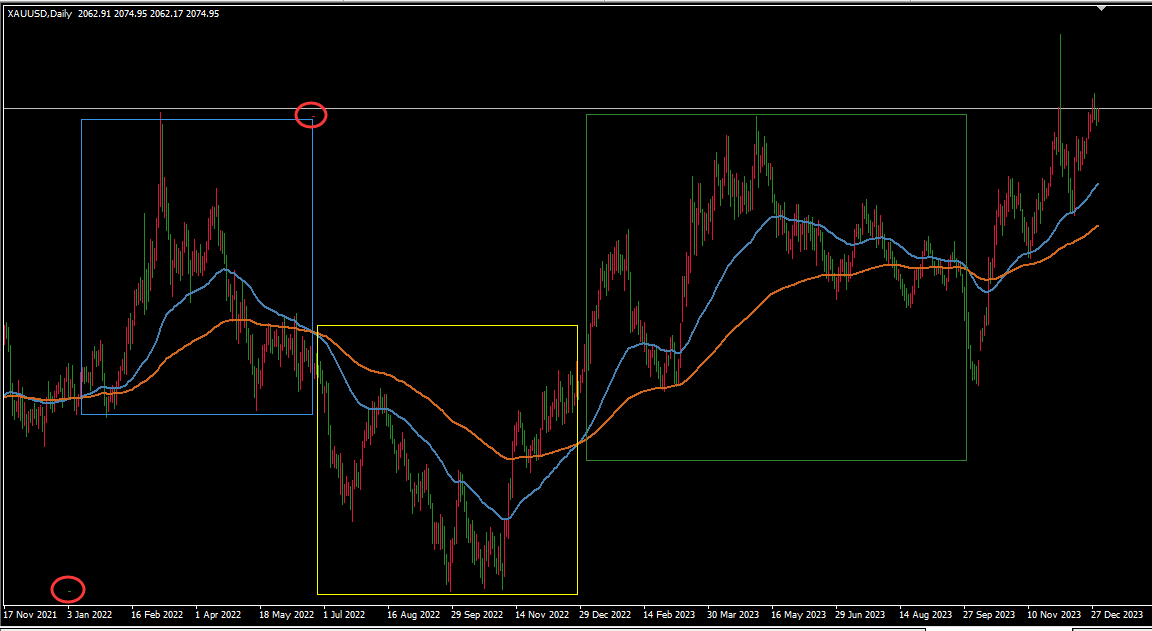Viewport: 1152px width, 631px height.
Task: Click the 29 Dec 2022 date label
Action: click(x=605, y=613)
